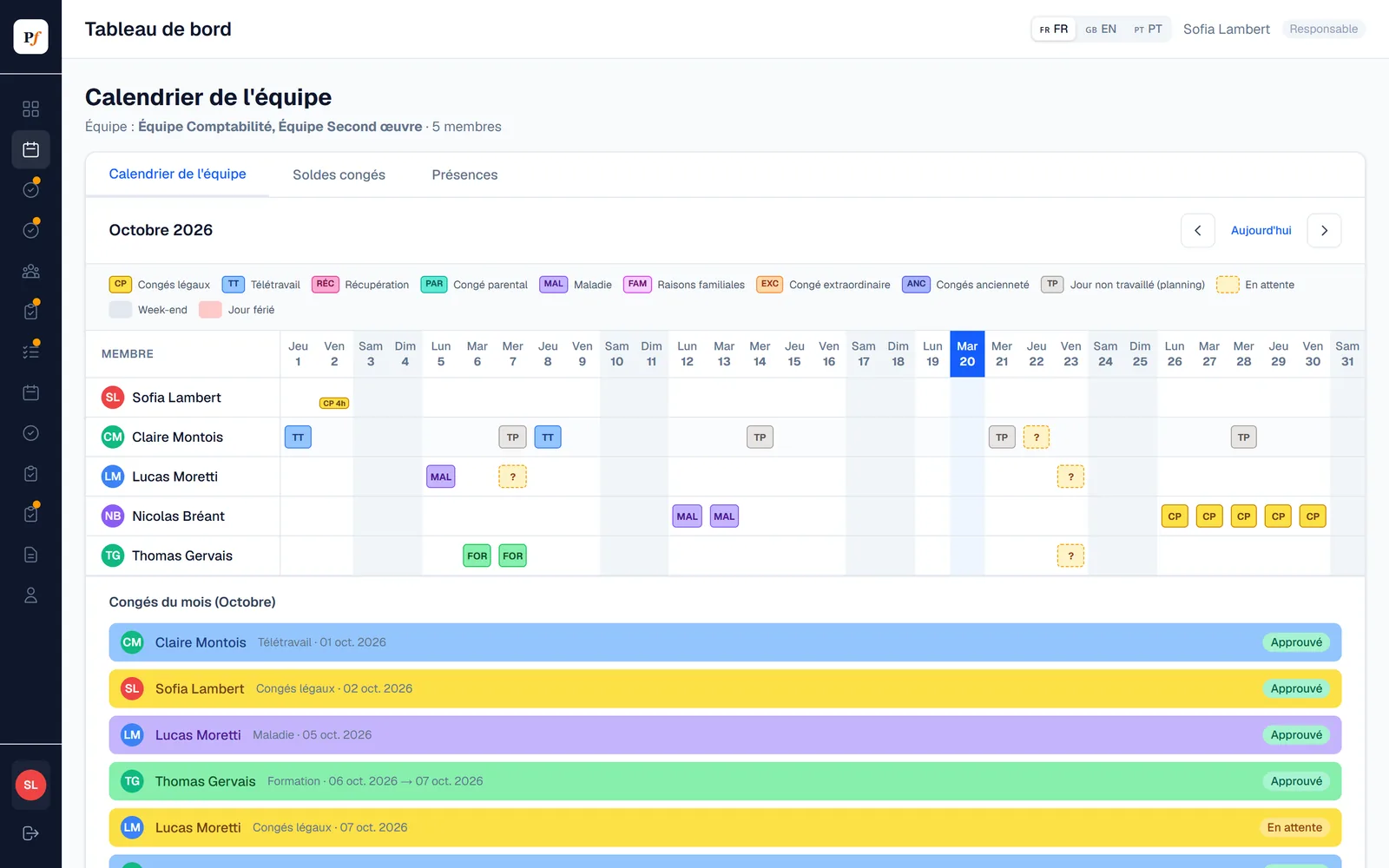
Task: Click Nicolas Bréant's CP chip on Friday 30
Action: [1313, 516]
